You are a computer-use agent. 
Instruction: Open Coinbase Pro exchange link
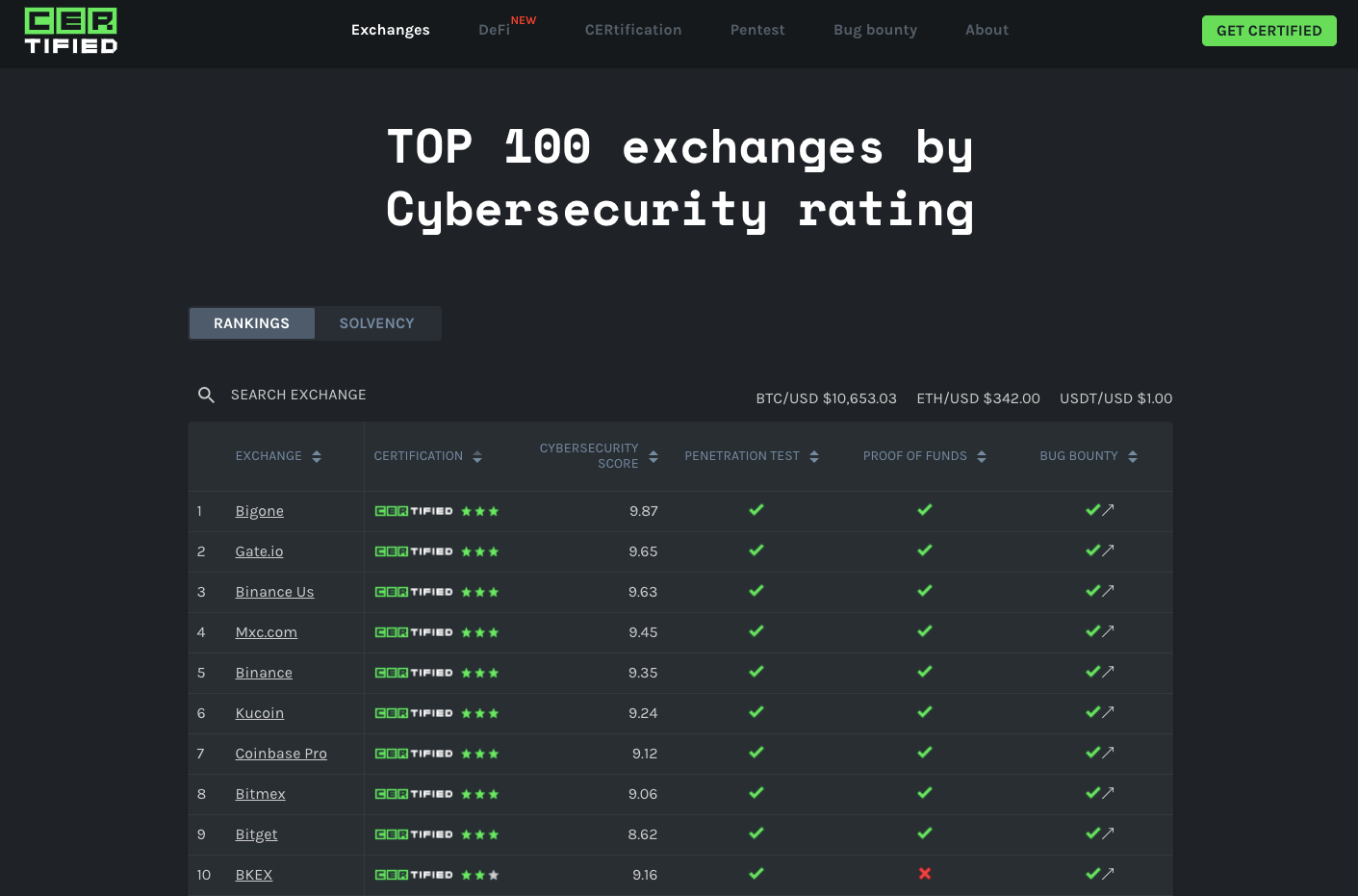point(281,754)
